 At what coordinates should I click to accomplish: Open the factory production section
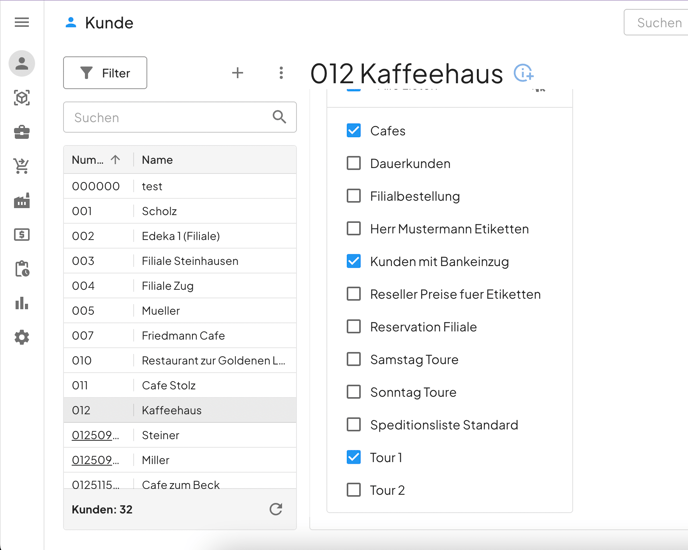pyautogui.click(x=22, y=201)
